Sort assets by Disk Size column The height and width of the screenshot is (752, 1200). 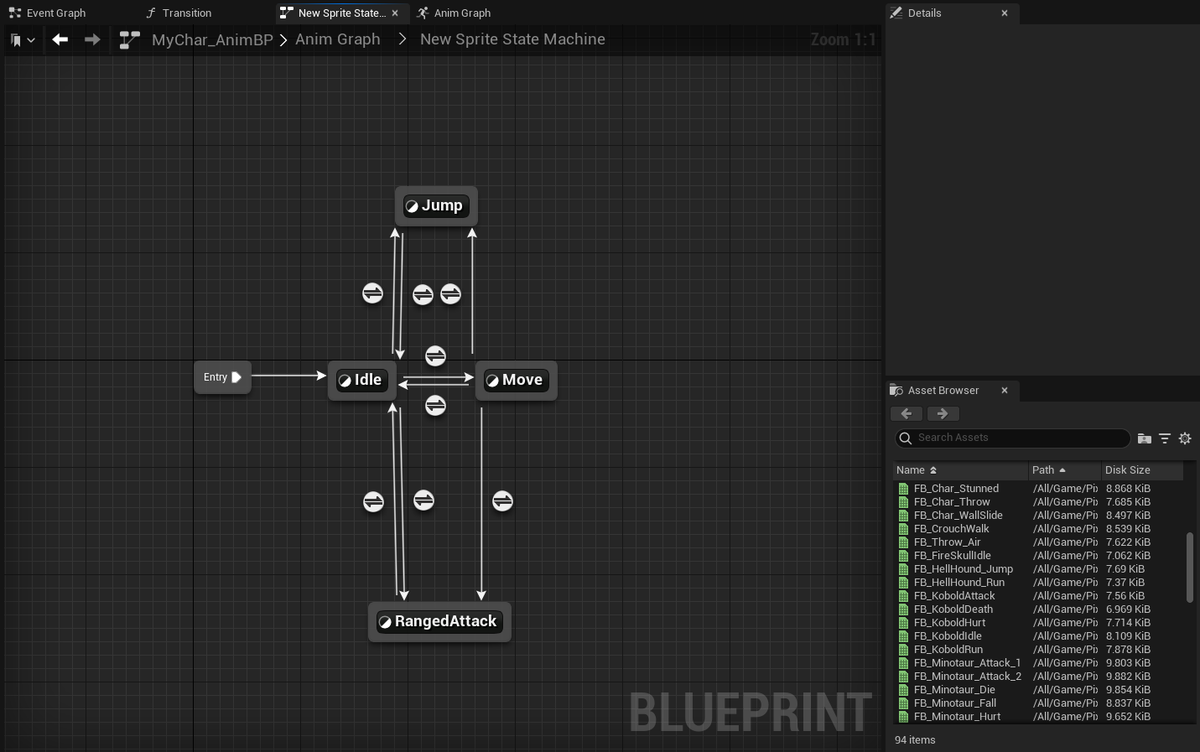(x=1141, y=470)
